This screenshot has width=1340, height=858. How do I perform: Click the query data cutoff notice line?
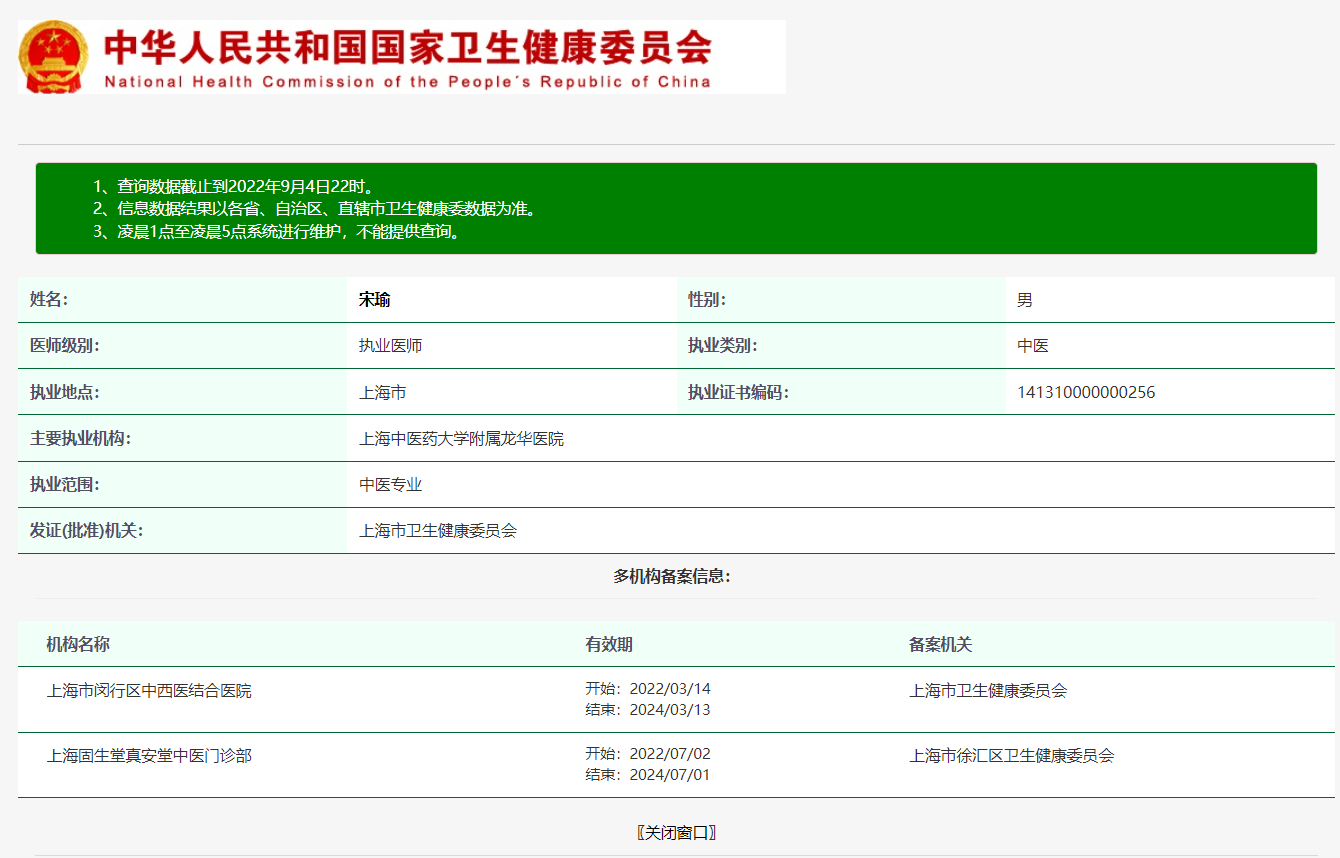(233, 186)
